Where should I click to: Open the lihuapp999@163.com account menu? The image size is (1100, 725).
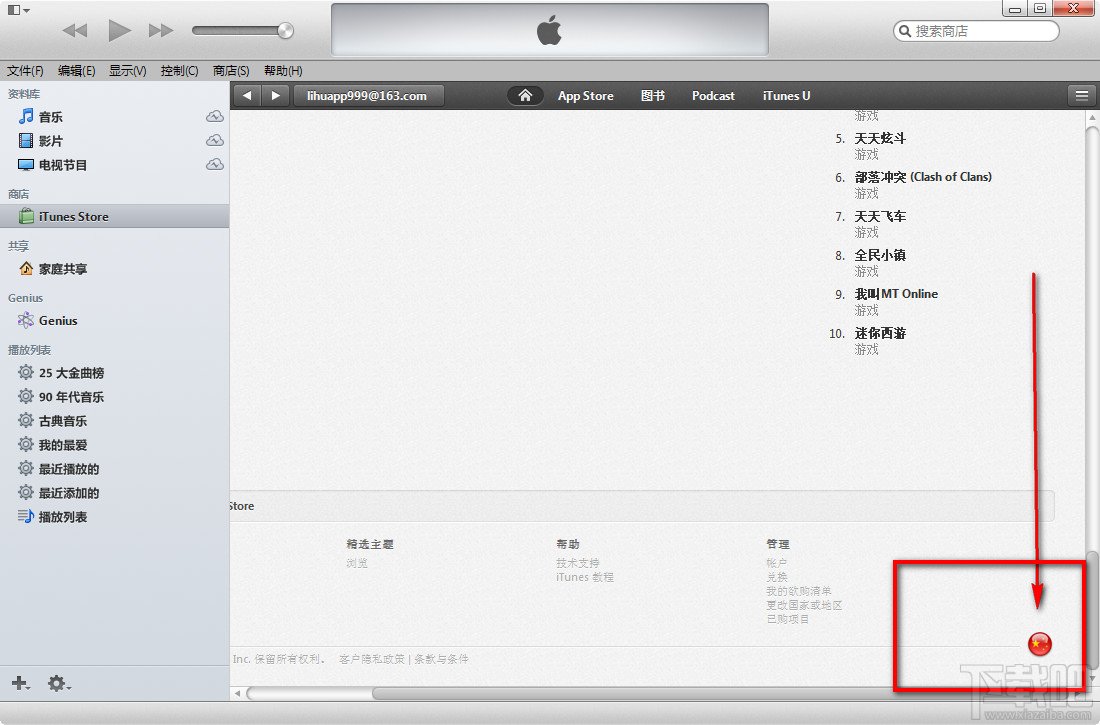point(369,95)
